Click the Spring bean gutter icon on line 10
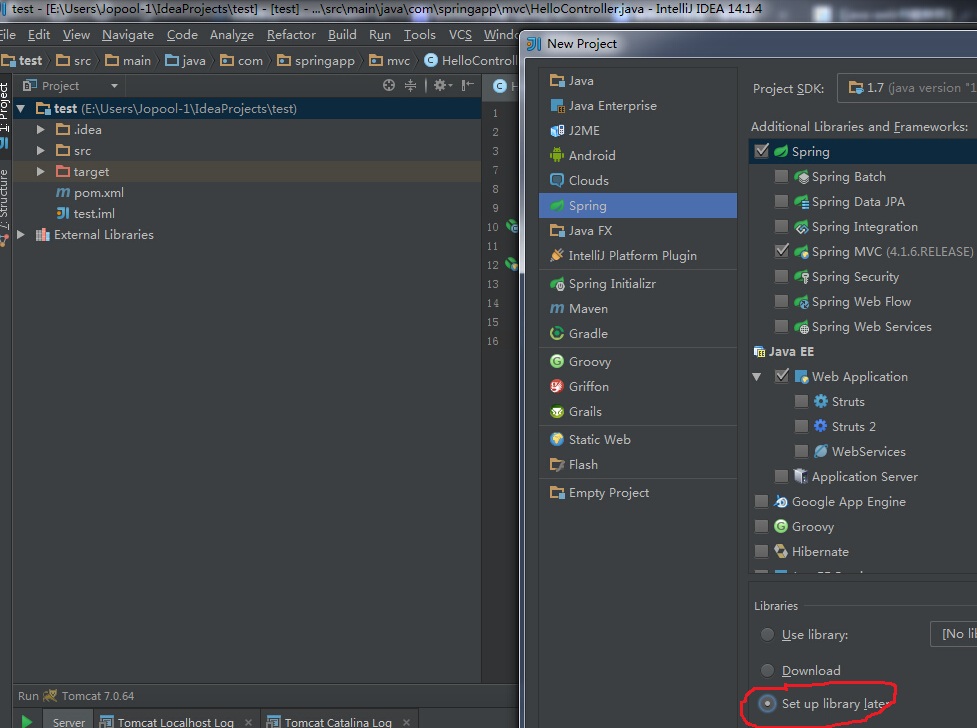This screenshot has width=977, height=728. click(512, 226)
